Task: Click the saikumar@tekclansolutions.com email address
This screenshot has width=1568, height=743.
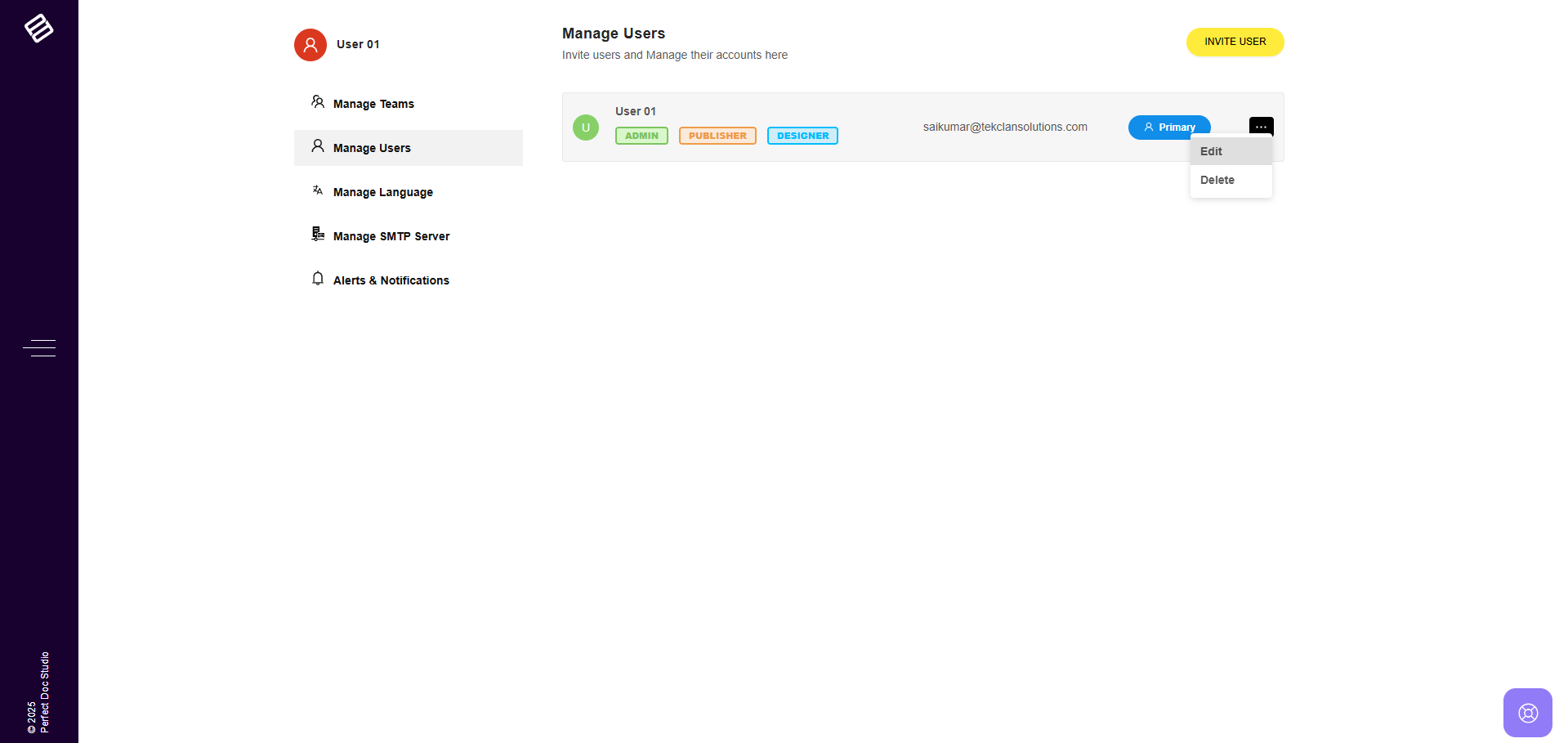Action: [1005, 127]
